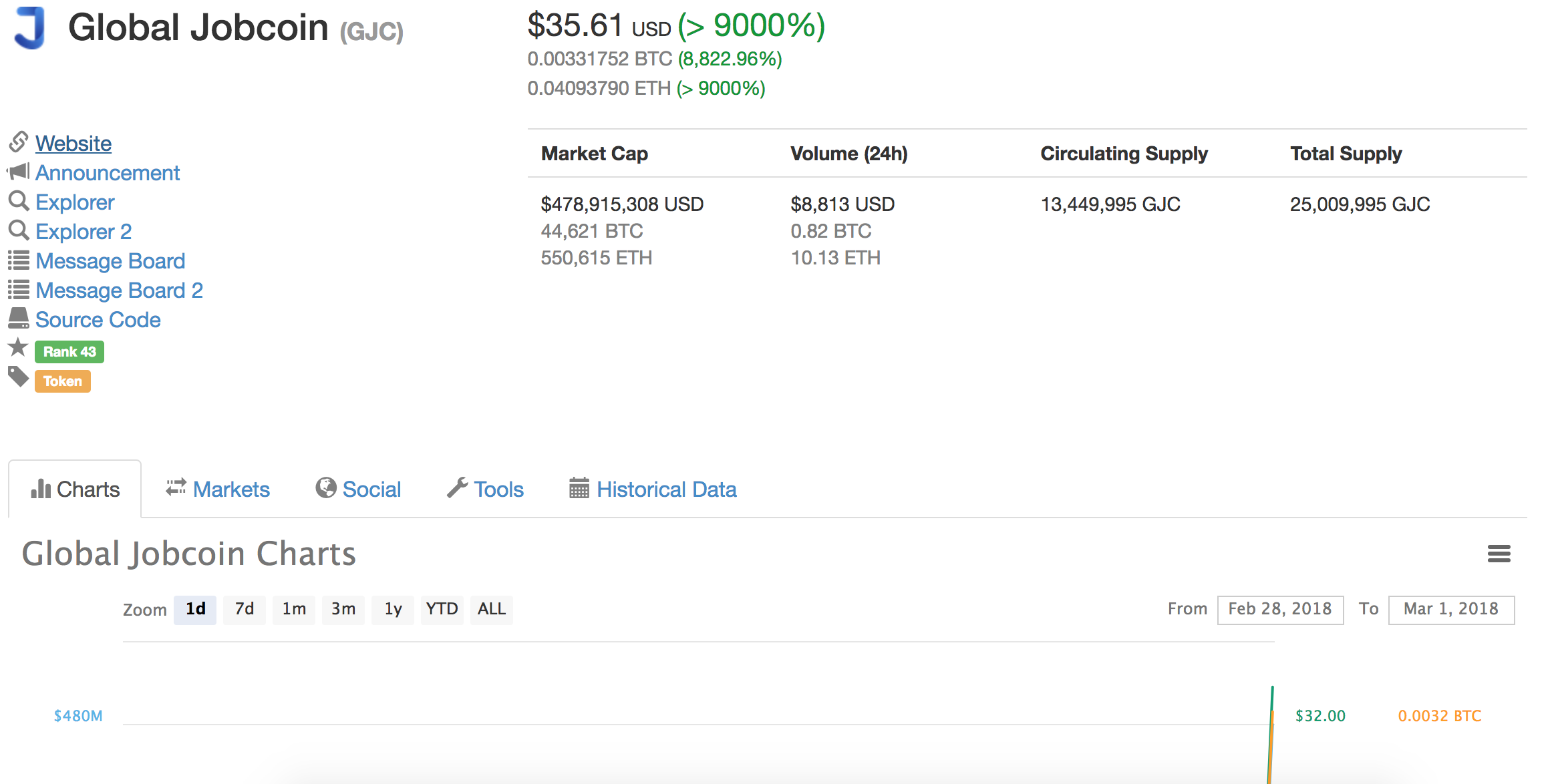Screen dimensions: 1550x784
Task: Select the 7d zoom range
Action: click(x=245, y=609)
